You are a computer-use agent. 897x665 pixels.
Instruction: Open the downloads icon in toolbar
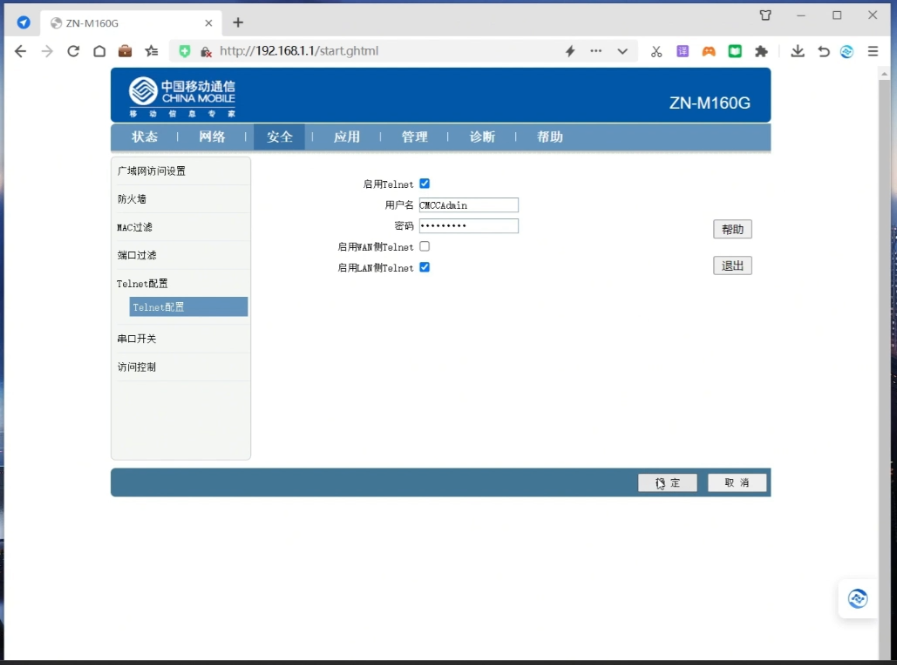[x=797, y=51]
